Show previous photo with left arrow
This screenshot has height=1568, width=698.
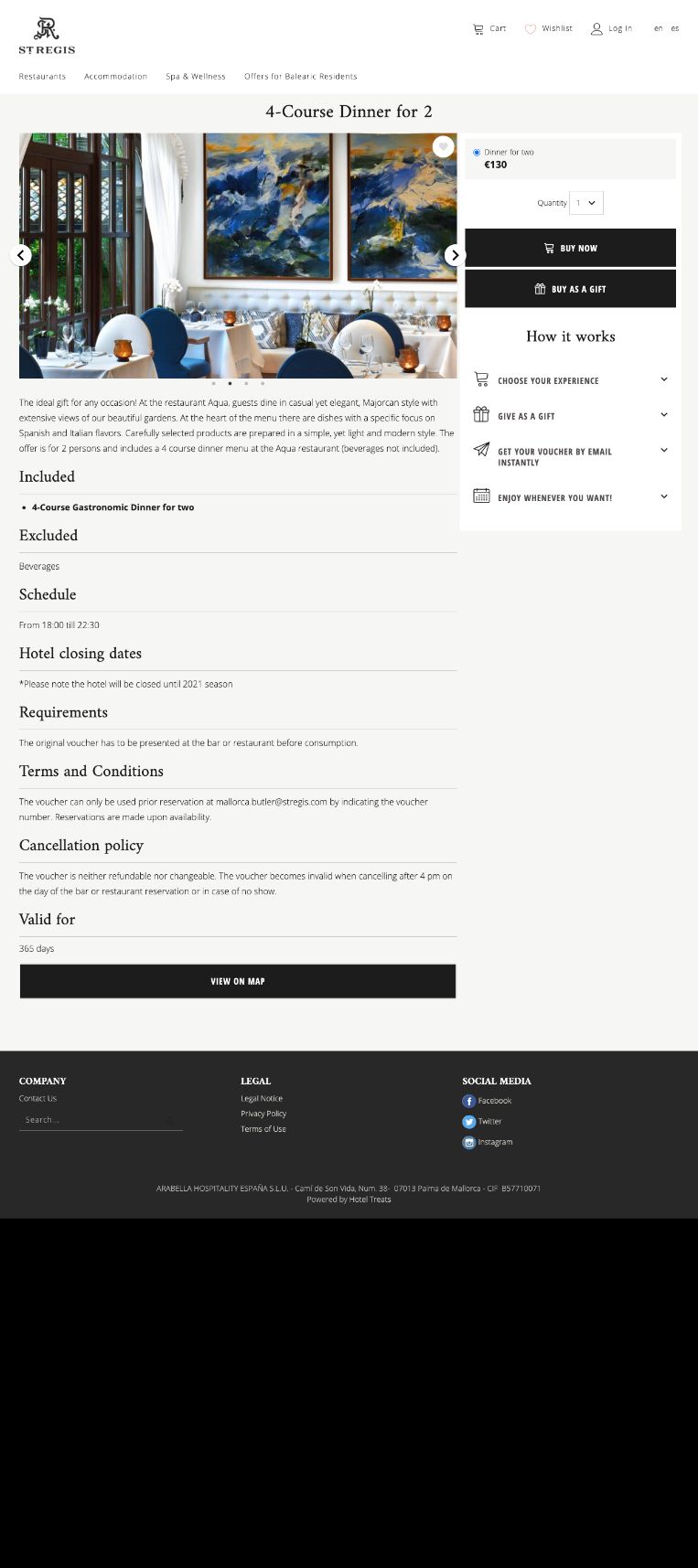click(21, 255)
